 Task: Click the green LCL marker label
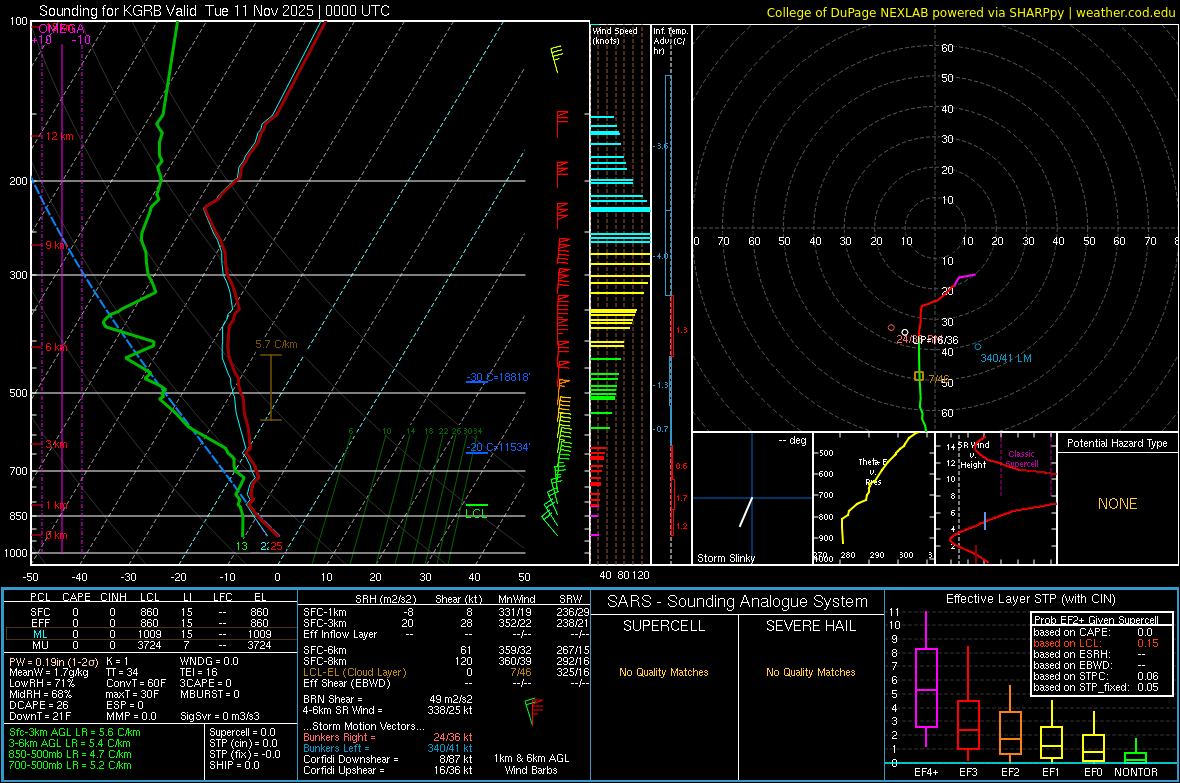(476, 513)
